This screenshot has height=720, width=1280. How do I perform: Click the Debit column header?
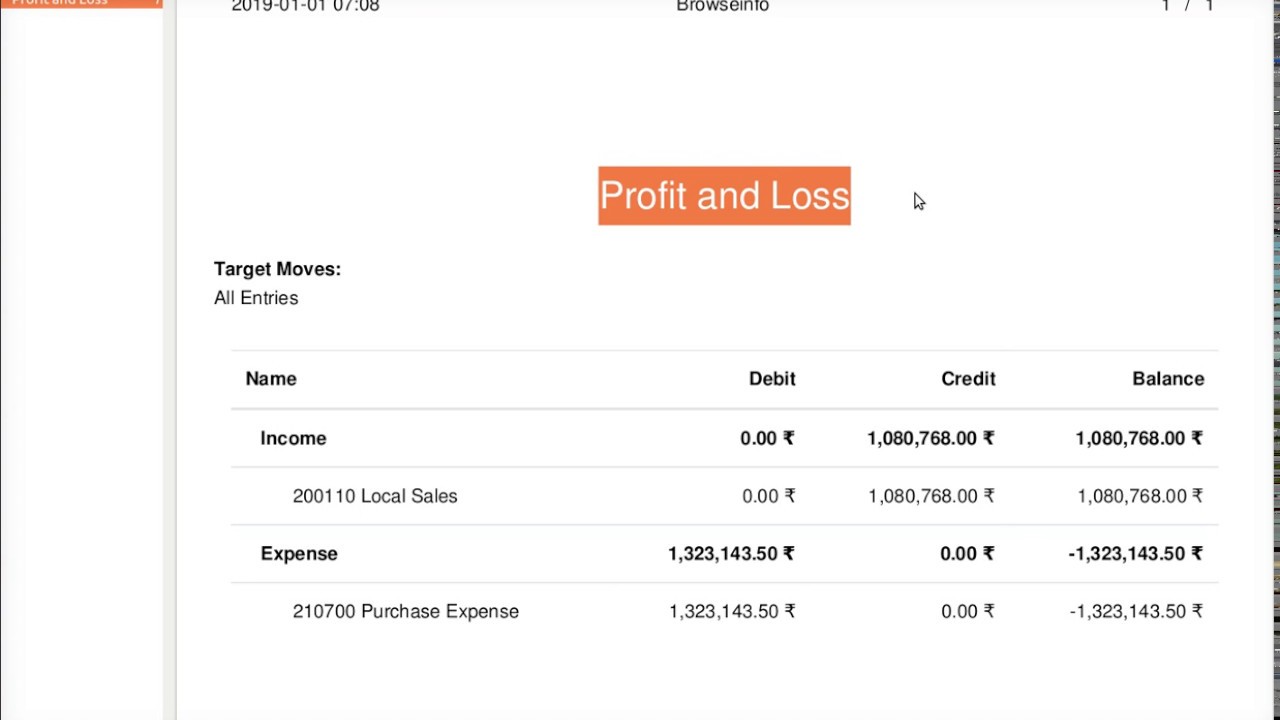772,379
